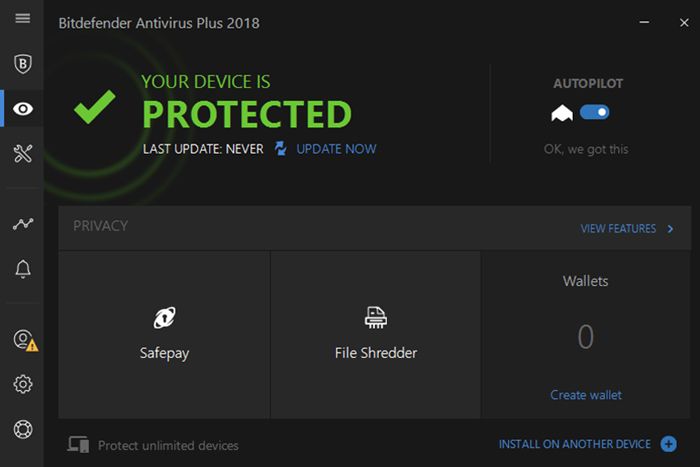Screen dimensions: 700x467
Task: Open the Account icon with warning badge
Action: [x=24, y=340]
